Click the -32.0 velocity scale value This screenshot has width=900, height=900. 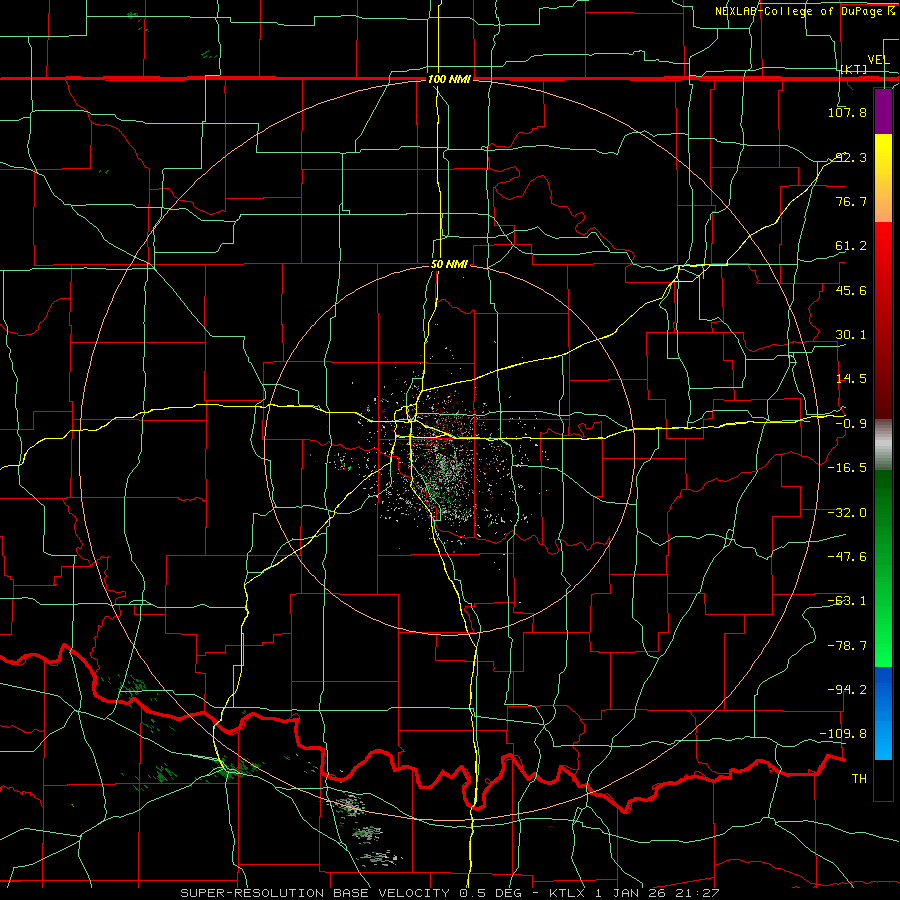[847, 513]
